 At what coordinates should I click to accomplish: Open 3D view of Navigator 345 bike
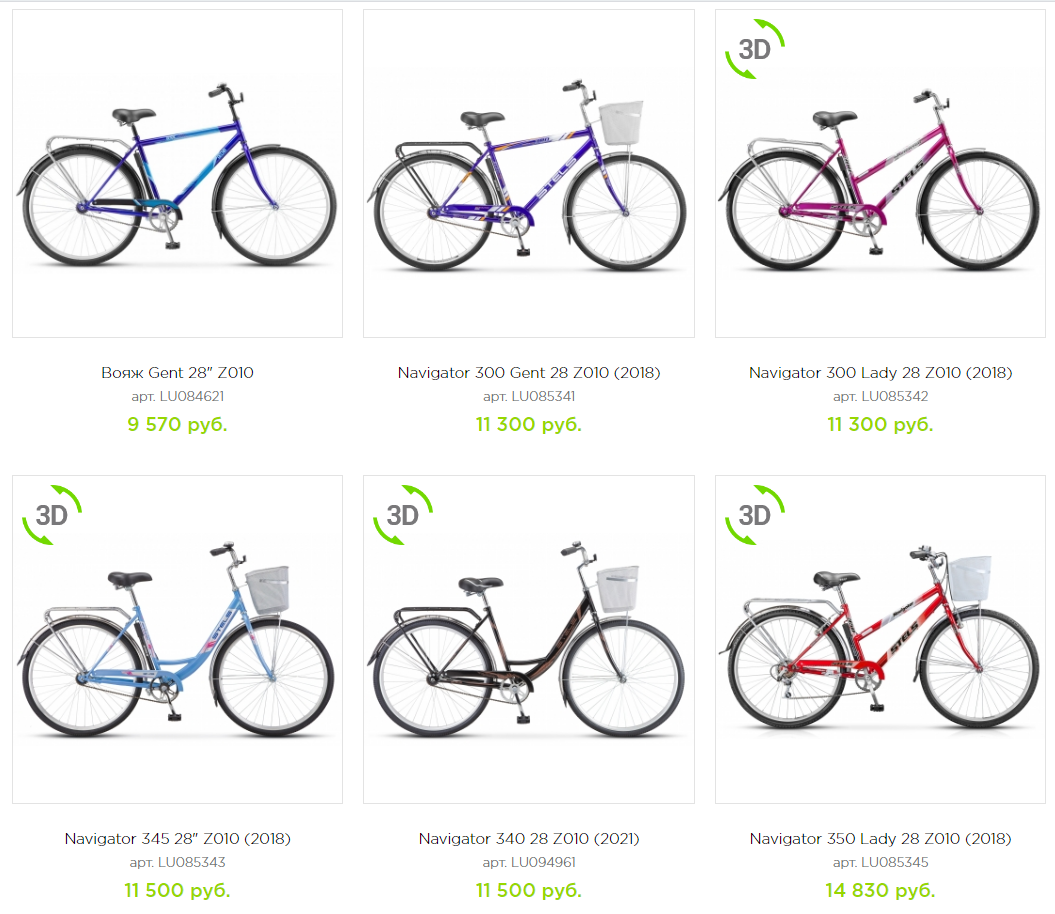click(x=52, y=515)
